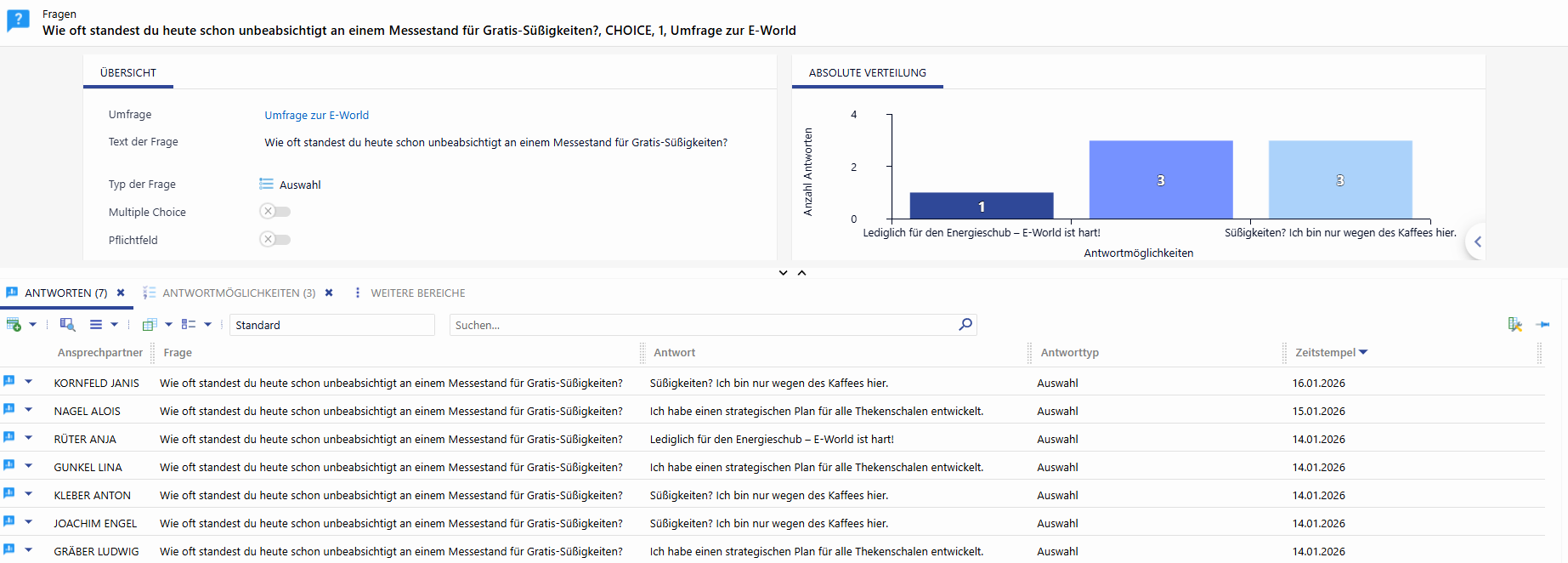Image resolution: width=1568 pixels, height=563 pixels.
Task: Sort by the Zeitstempel column header
Action: 1325,352
